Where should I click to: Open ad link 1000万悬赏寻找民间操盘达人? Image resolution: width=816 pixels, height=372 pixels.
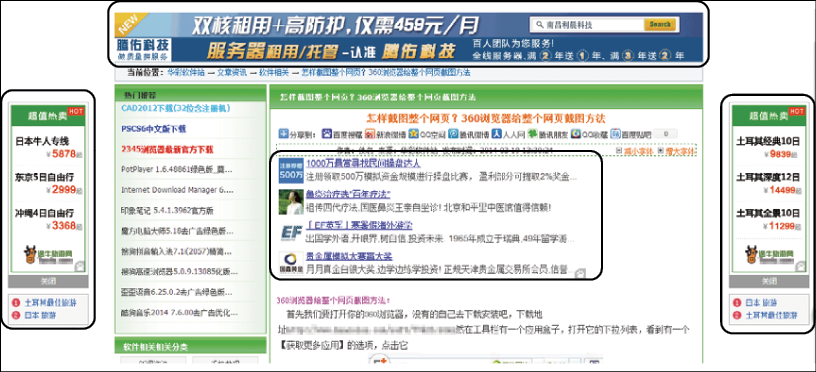coord(363,164)
